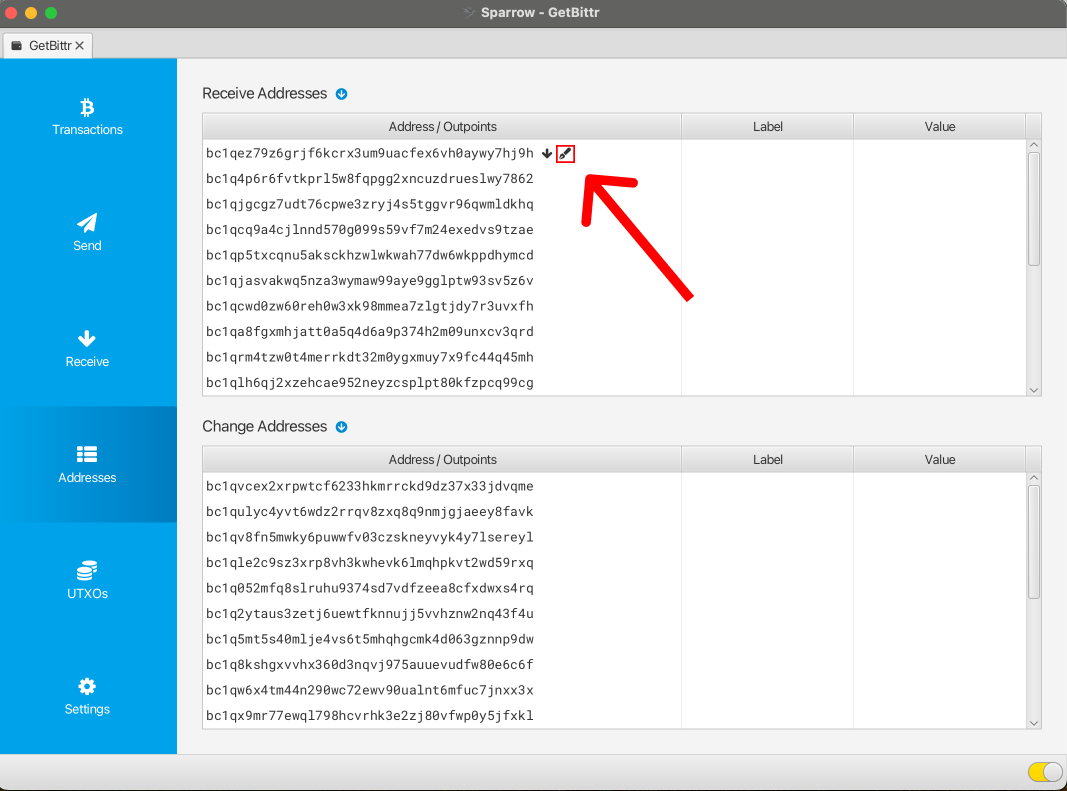
Task: Go to the Receive section
Action: [x=88, y=348]
